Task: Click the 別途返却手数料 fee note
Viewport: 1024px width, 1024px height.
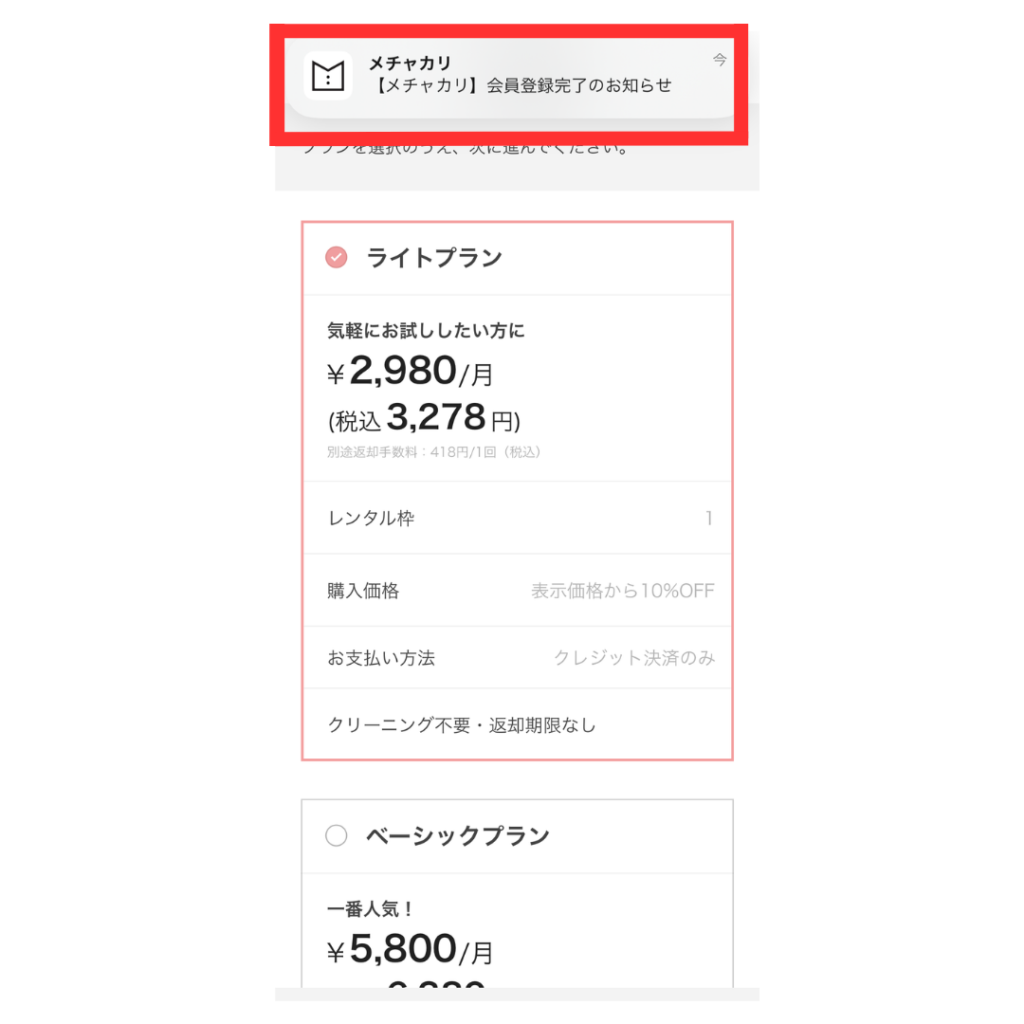Action: point(434,452)
